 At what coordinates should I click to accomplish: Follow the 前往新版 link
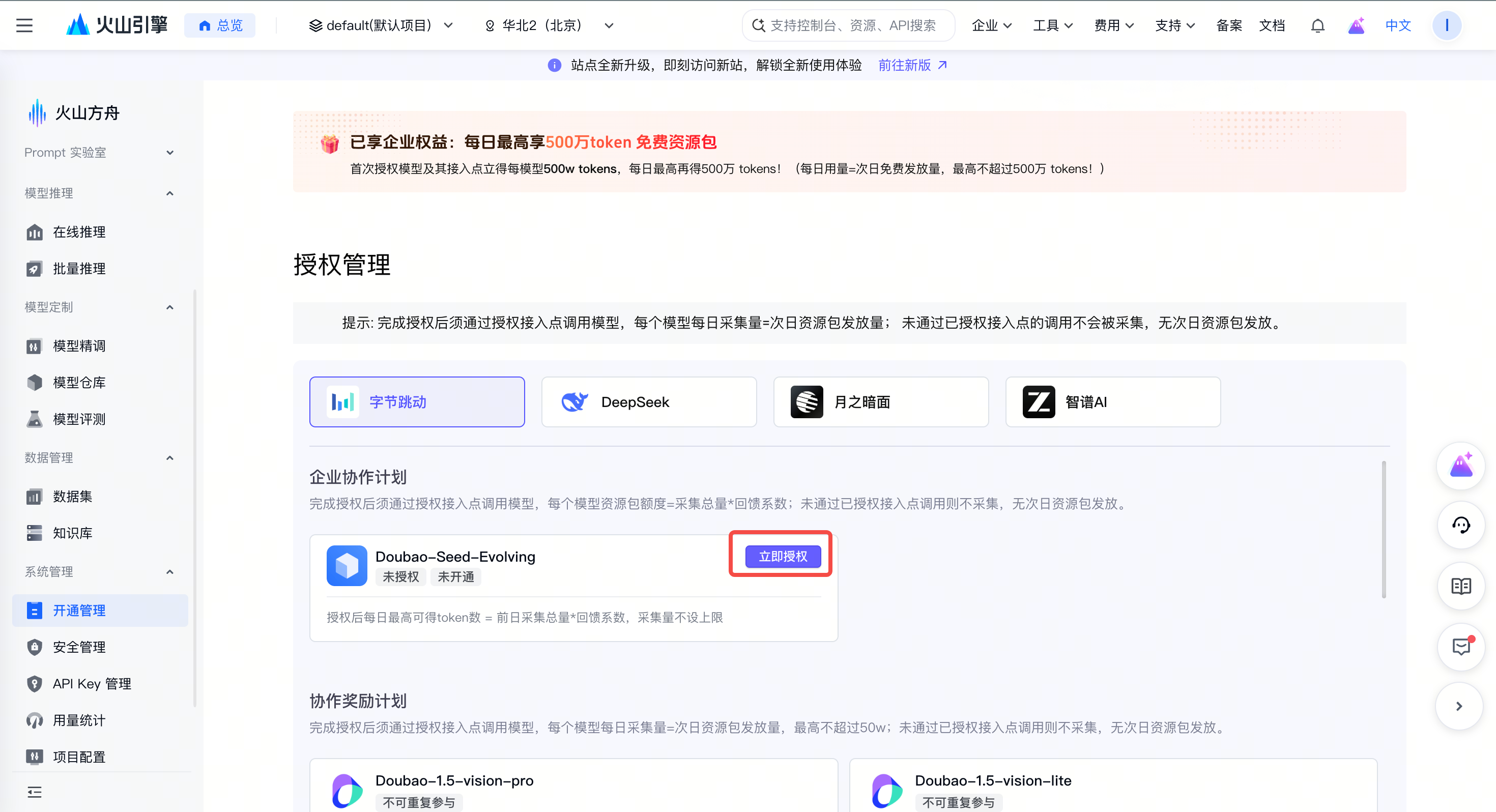coord(912,65)
